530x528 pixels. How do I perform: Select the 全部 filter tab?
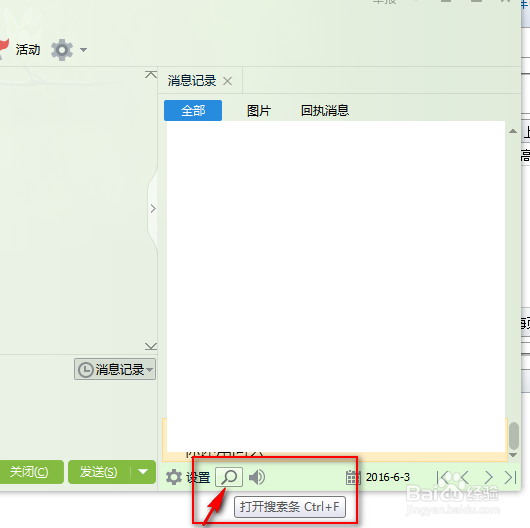[x=193, y=110]
